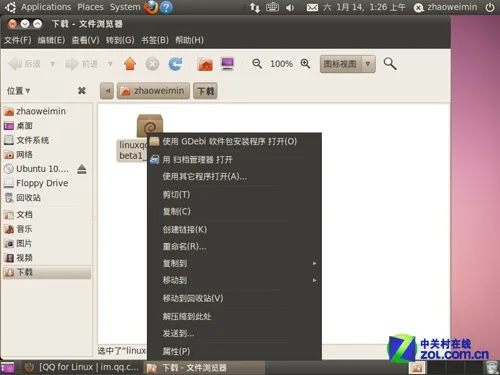
Task: Expand the Forward history dropdown arrow
Action: pos(110,64)
